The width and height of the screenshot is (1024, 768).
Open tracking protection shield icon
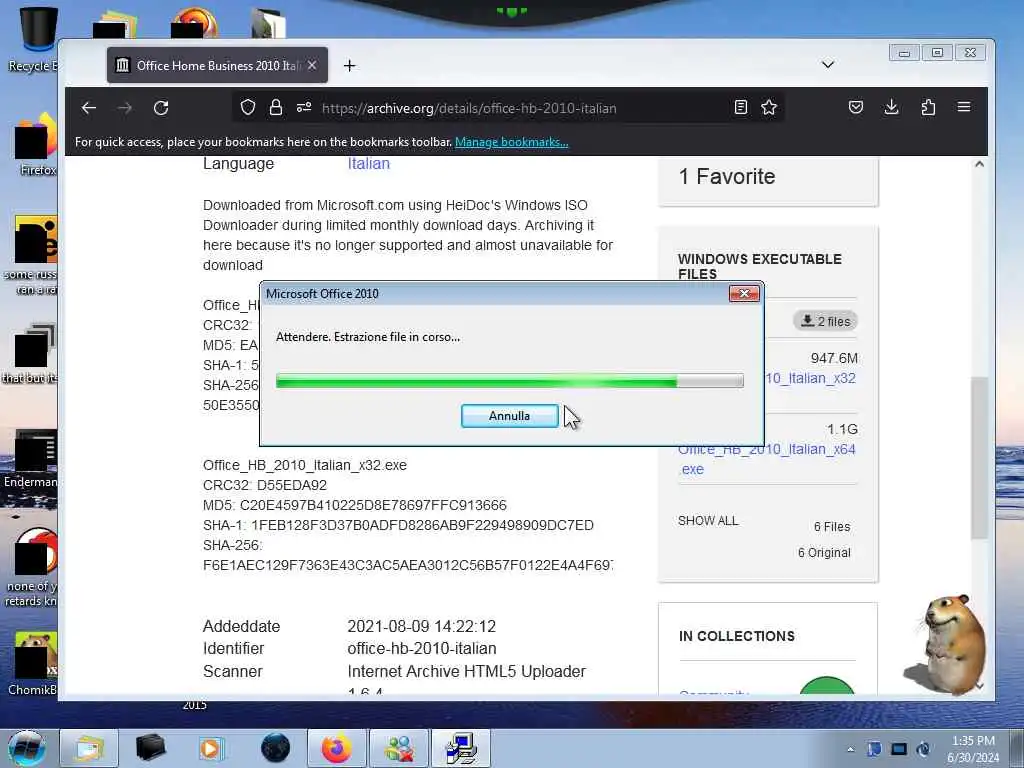tap(248, 108)
